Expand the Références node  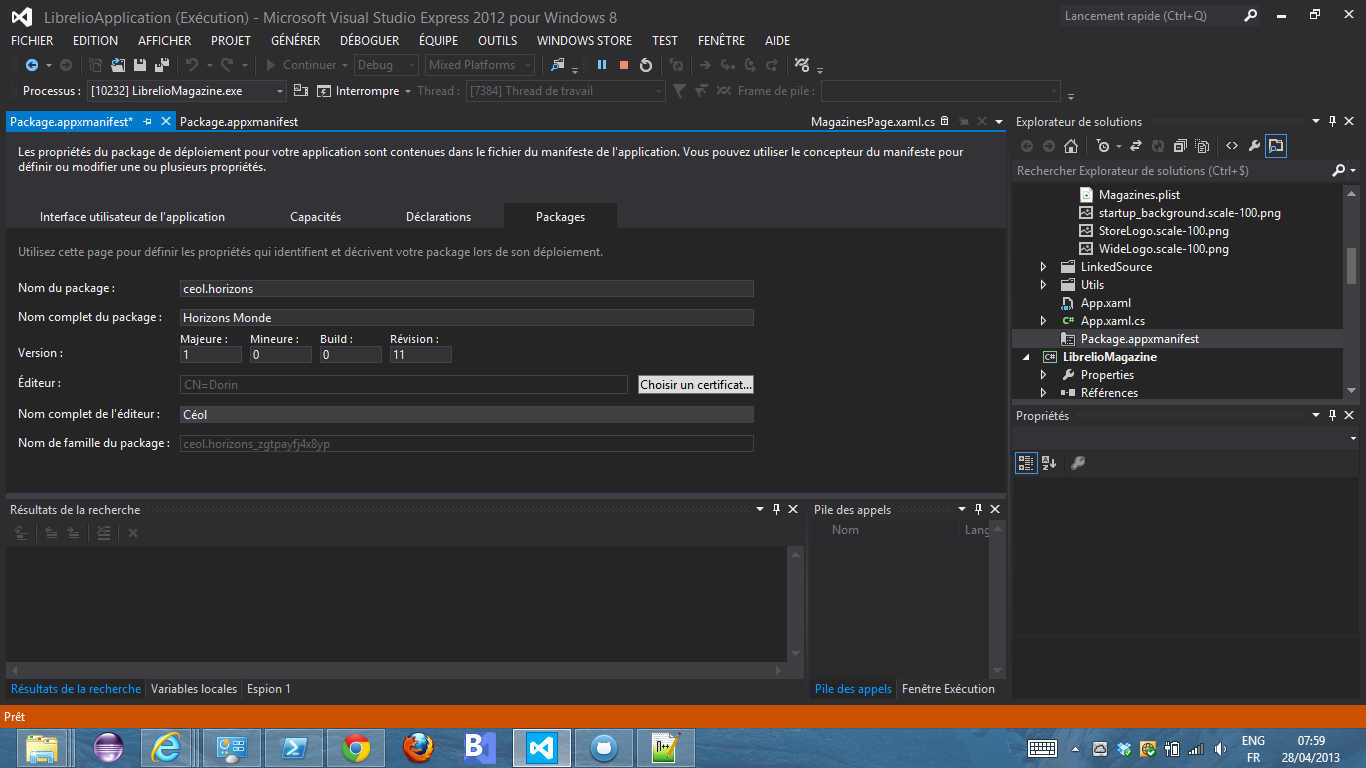click(1043, 393)
